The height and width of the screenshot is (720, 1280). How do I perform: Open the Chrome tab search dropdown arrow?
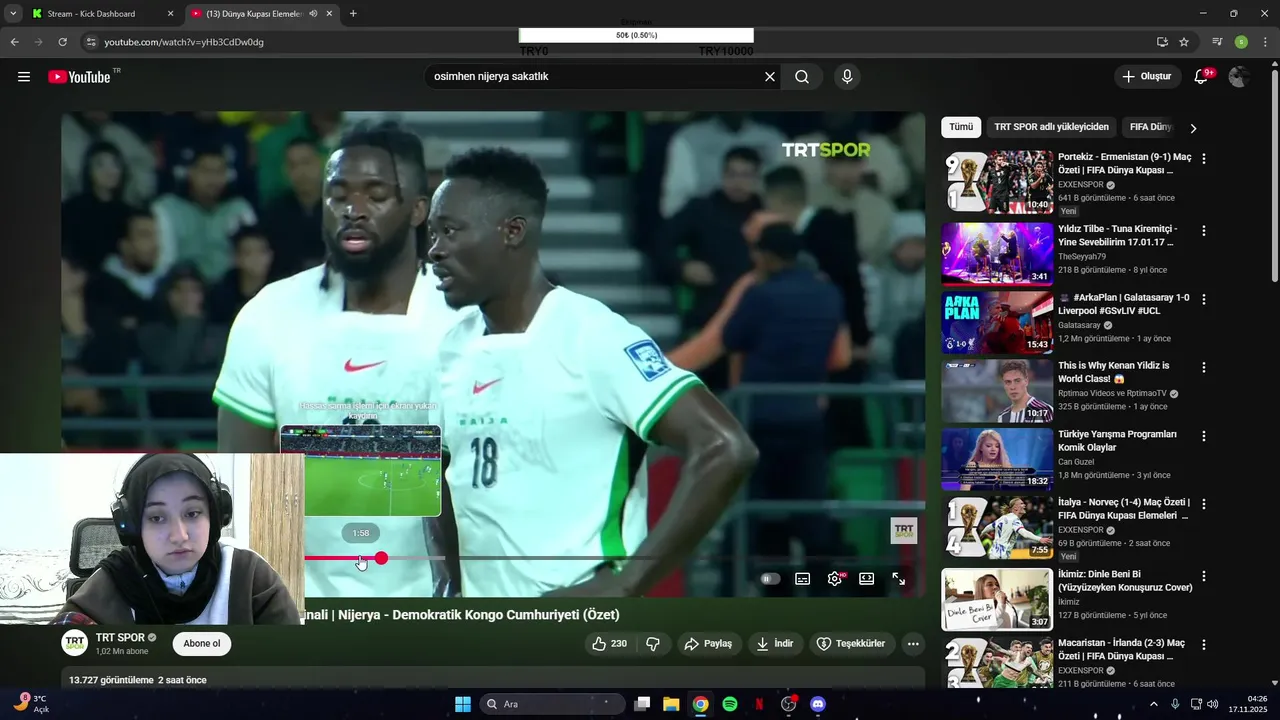coord(13,14)
